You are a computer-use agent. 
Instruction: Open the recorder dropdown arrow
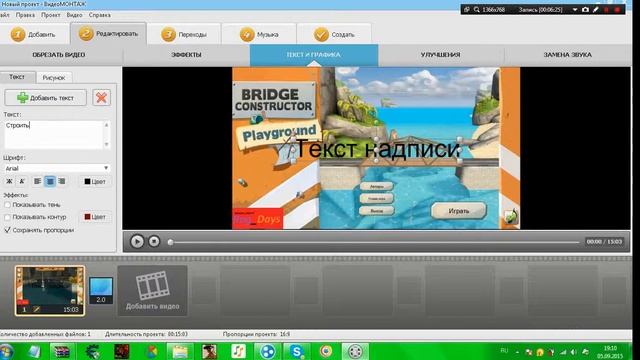(575, 9)
